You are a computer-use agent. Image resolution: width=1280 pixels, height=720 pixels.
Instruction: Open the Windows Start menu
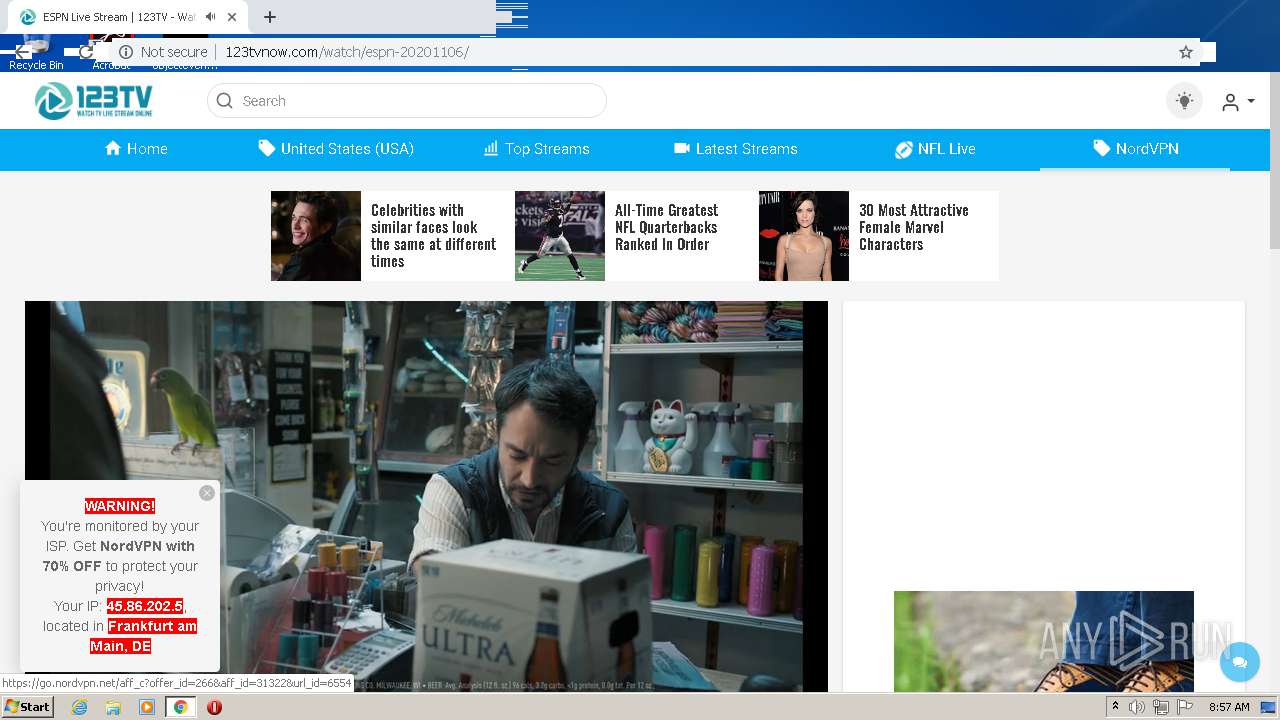(x=28, y=706)
